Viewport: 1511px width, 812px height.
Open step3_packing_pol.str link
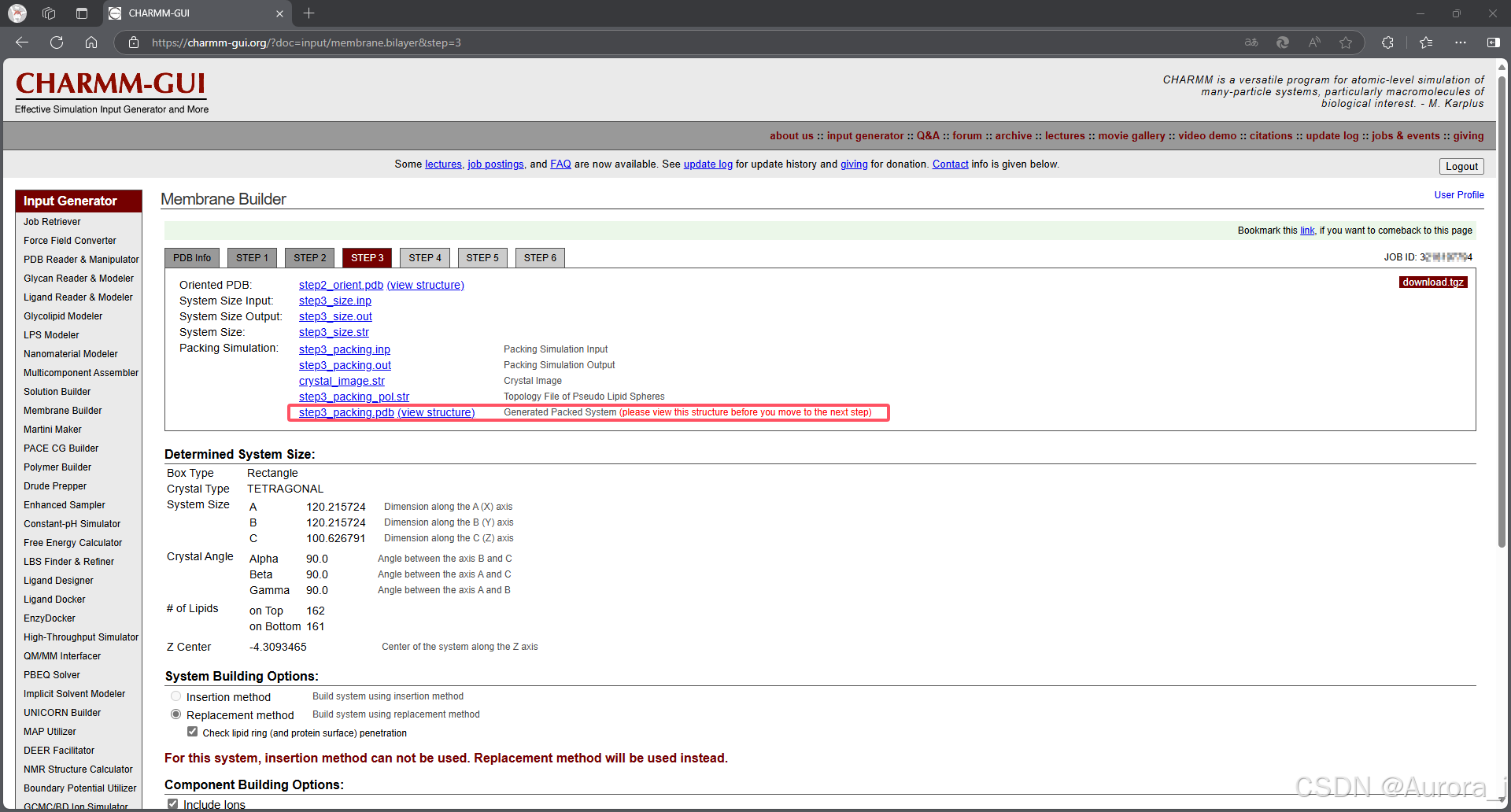click(354, 397)
